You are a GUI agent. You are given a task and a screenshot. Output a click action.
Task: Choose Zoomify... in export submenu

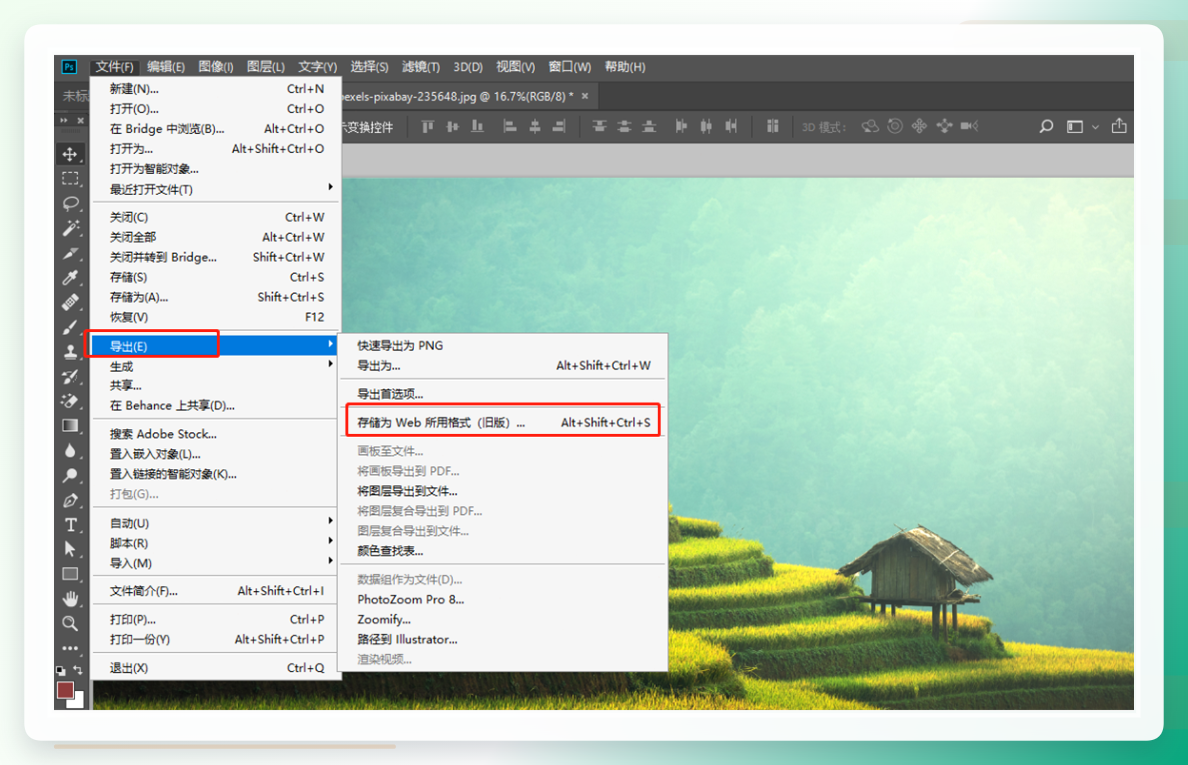point(504,620)
